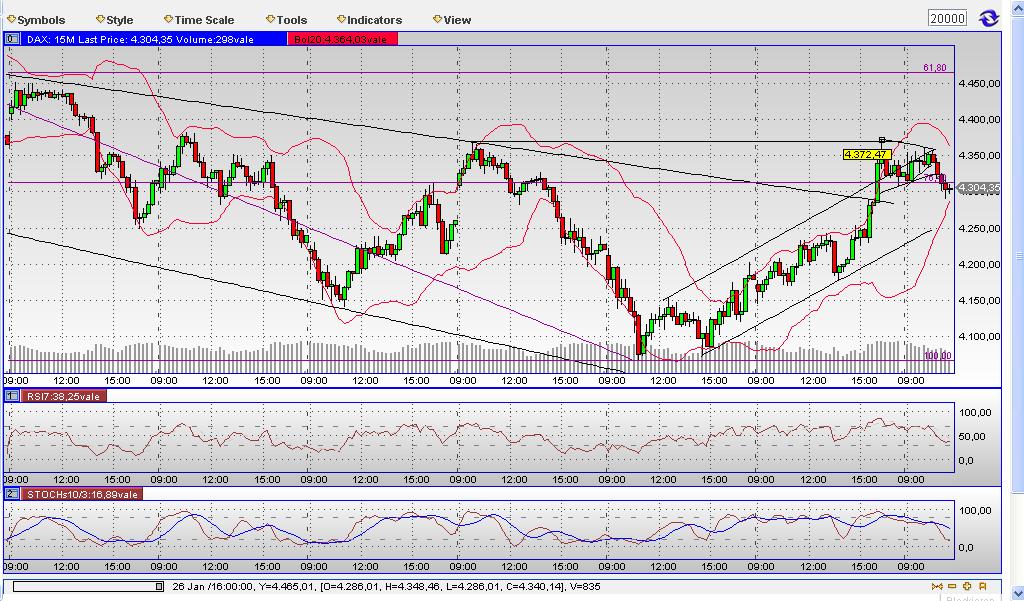Viewport: 1024px width, 601px height.
Task: Click the flag icon at bottom right
Action: pos(981,586)
